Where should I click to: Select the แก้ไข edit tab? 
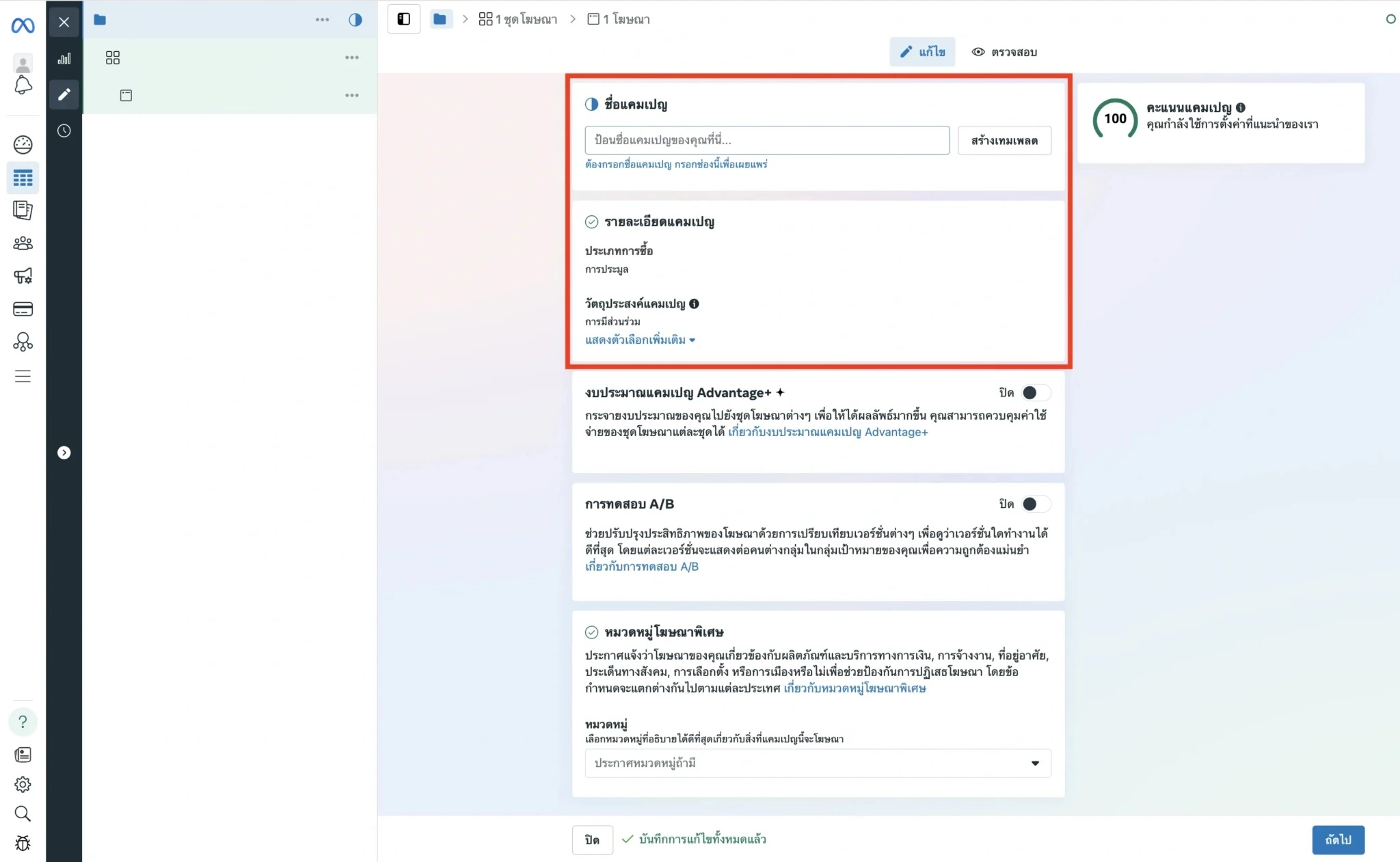922,52
